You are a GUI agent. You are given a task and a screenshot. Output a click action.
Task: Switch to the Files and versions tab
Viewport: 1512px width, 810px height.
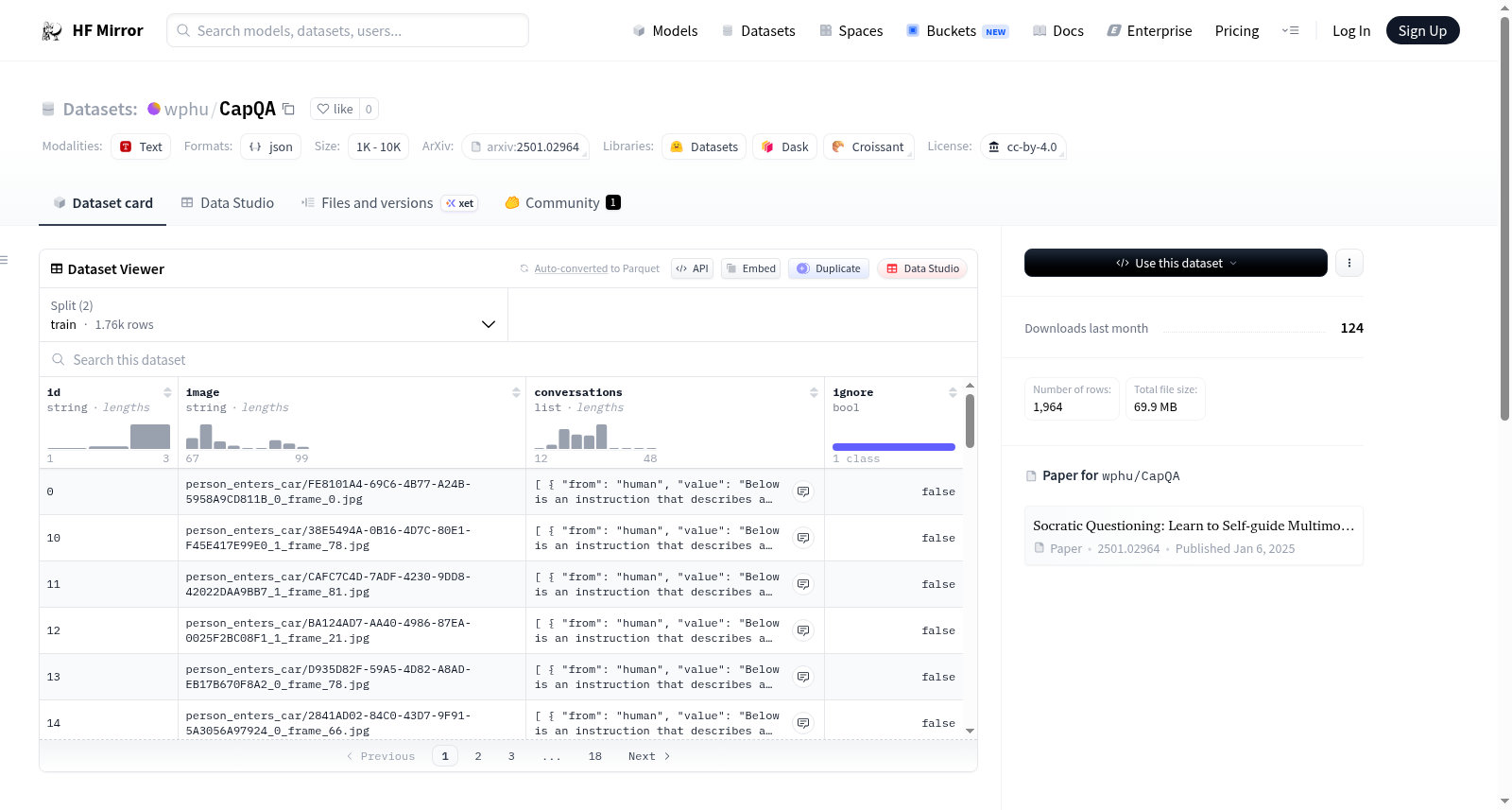tap(389, 203)
